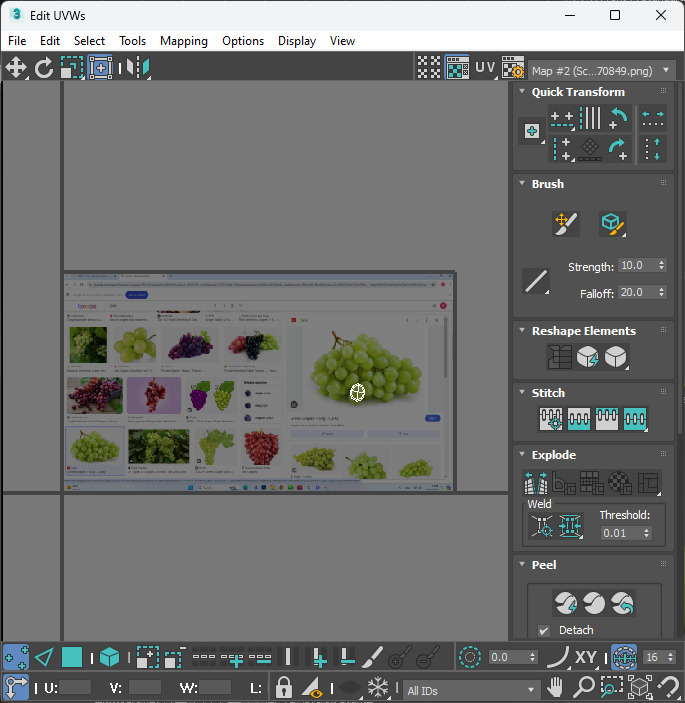Collapse the Explode rollout
The height and width of the screenshot is (703, 685).
point(522,454)
